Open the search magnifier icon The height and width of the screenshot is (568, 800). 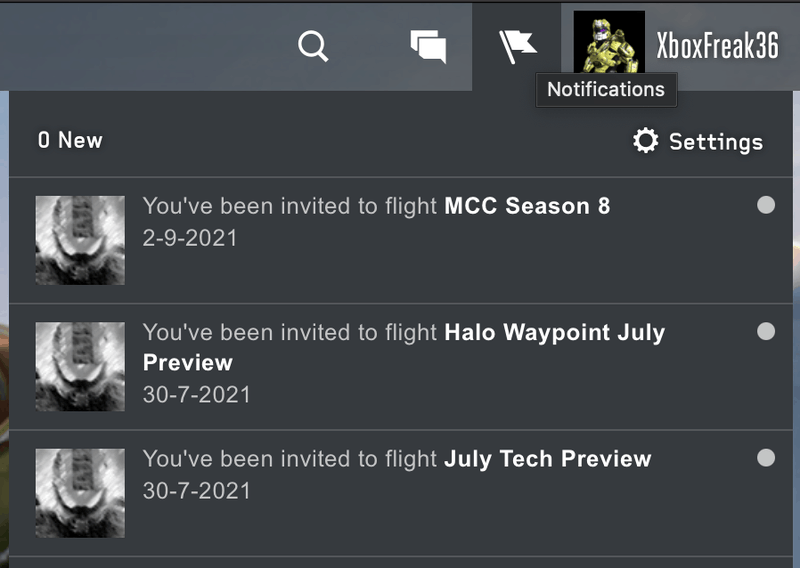point(313,46)
